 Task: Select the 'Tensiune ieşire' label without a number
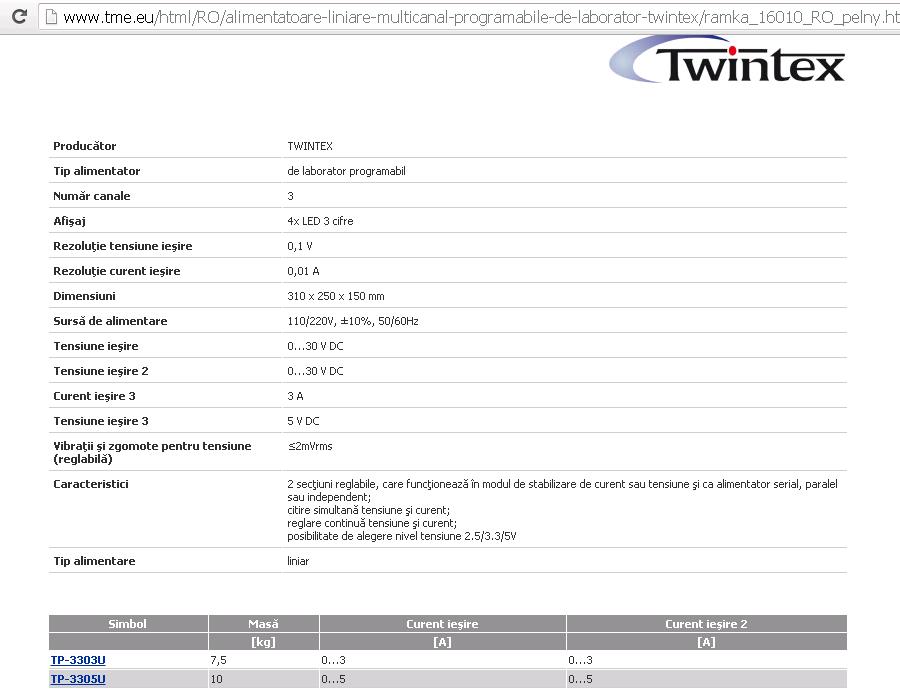[96, 346]
